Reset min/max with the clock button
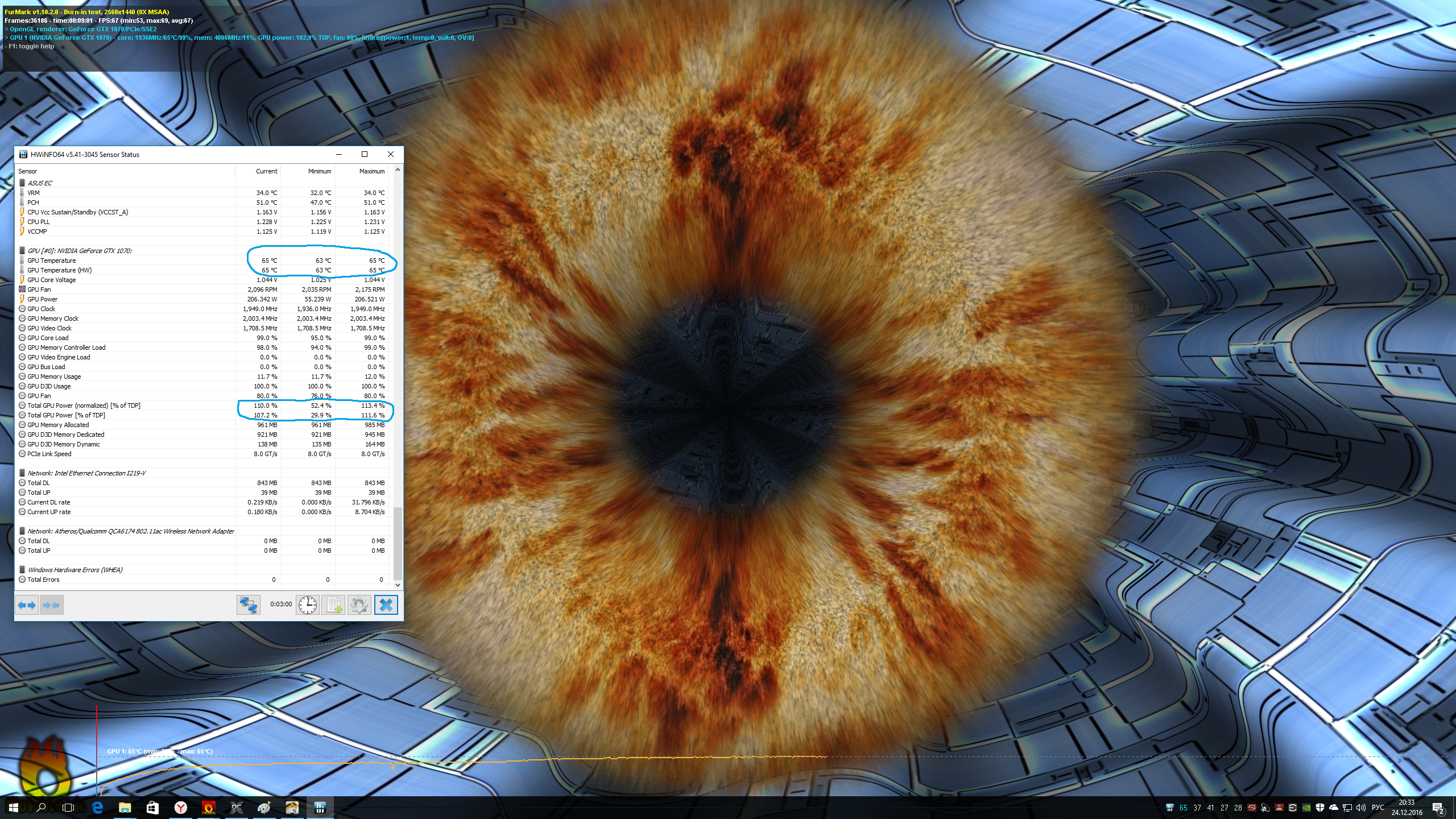 tap(308, 605)
